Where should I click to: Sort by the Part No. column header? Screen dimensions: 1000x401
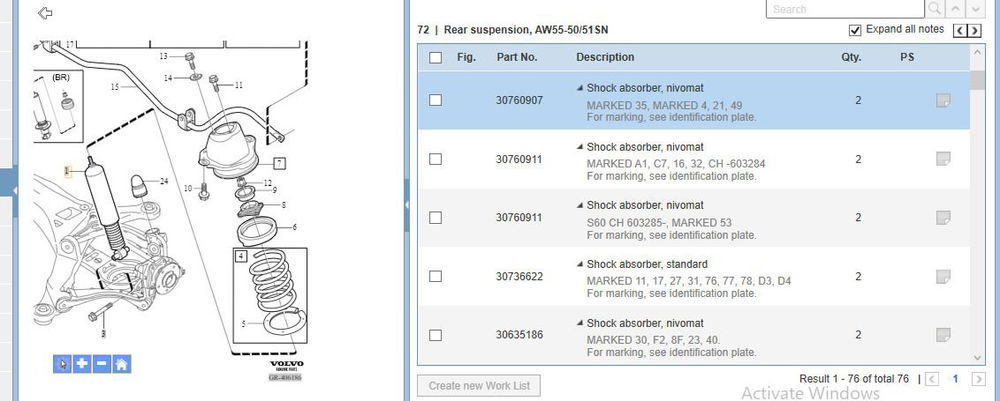tap(517, 57)
